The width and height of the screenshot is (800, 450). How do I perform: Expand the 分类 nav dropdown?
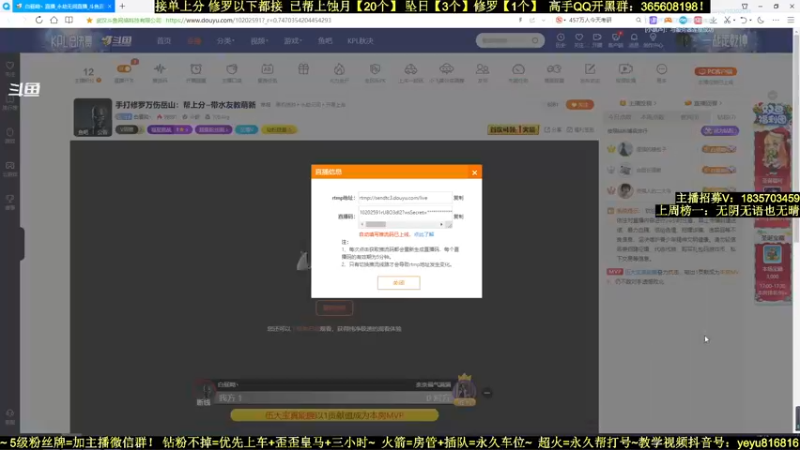pos(226,41)
